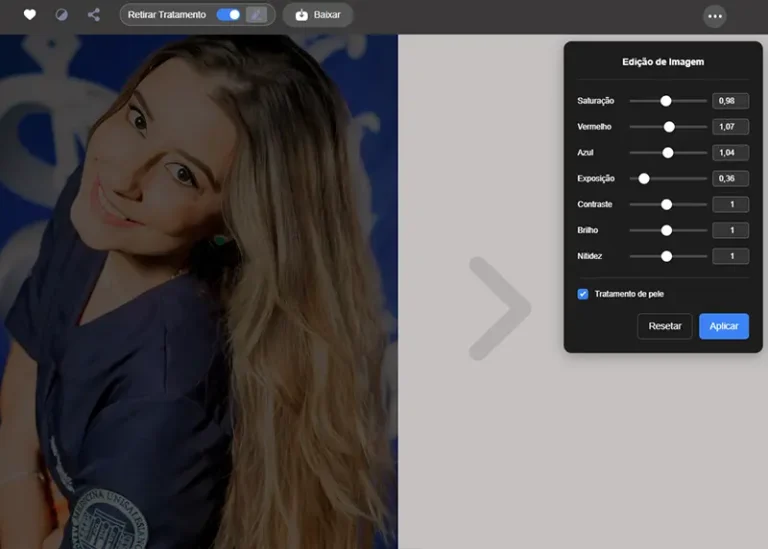Viewport: 768px width, 549px height.
Task: Open the three-dots more options menu
Action: pos(714,16)
